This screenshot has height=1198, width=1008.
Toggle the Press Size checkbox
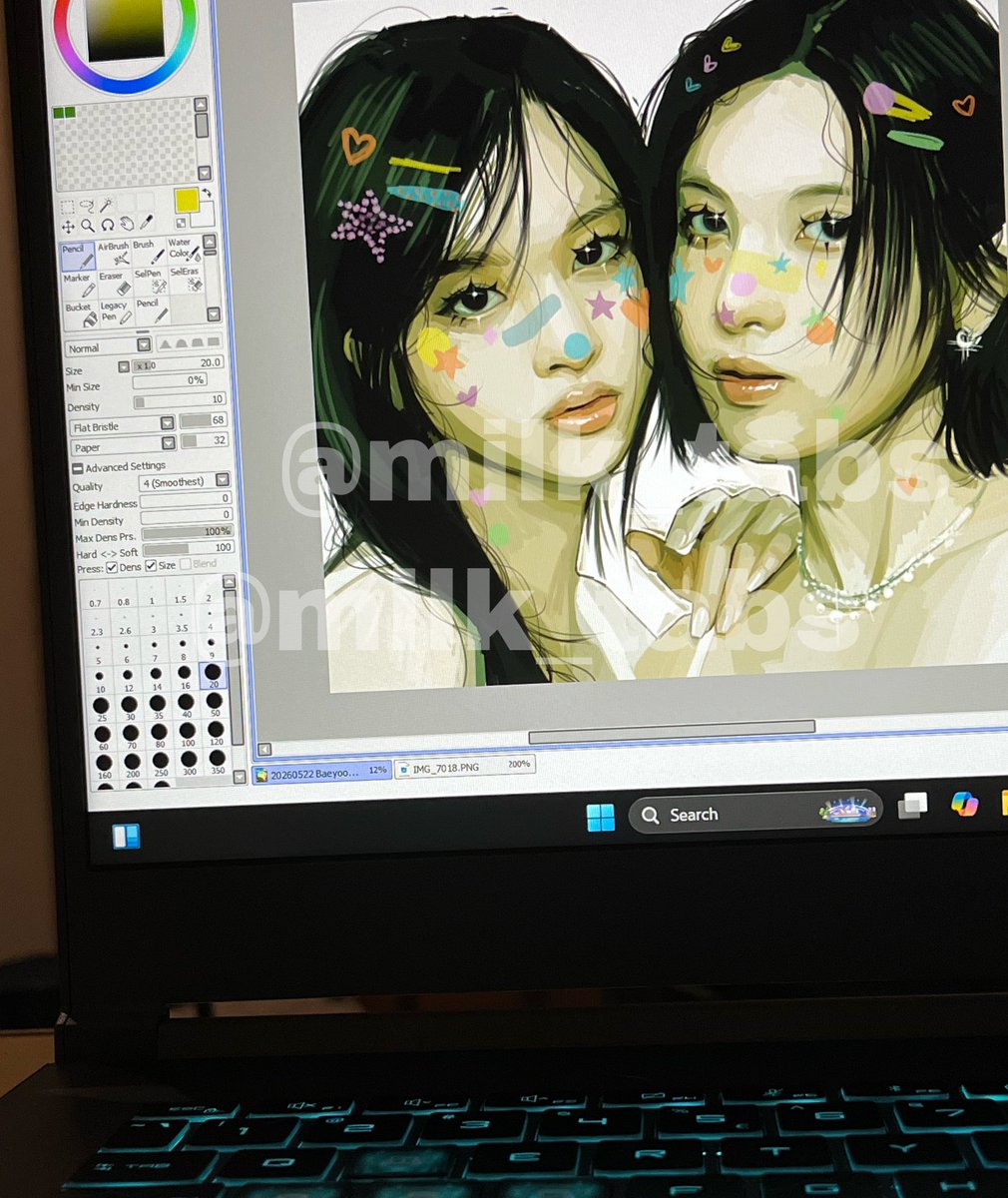point(151,565)
